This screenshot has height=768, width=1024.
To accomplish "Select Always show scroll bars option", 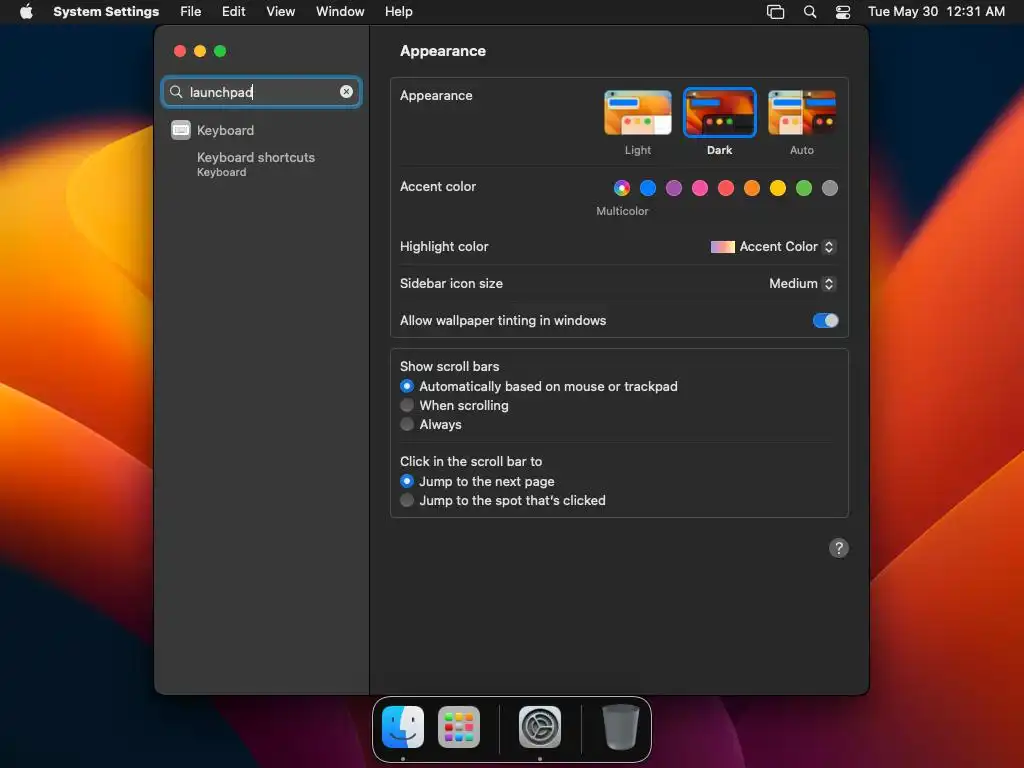I will [407, 424].
